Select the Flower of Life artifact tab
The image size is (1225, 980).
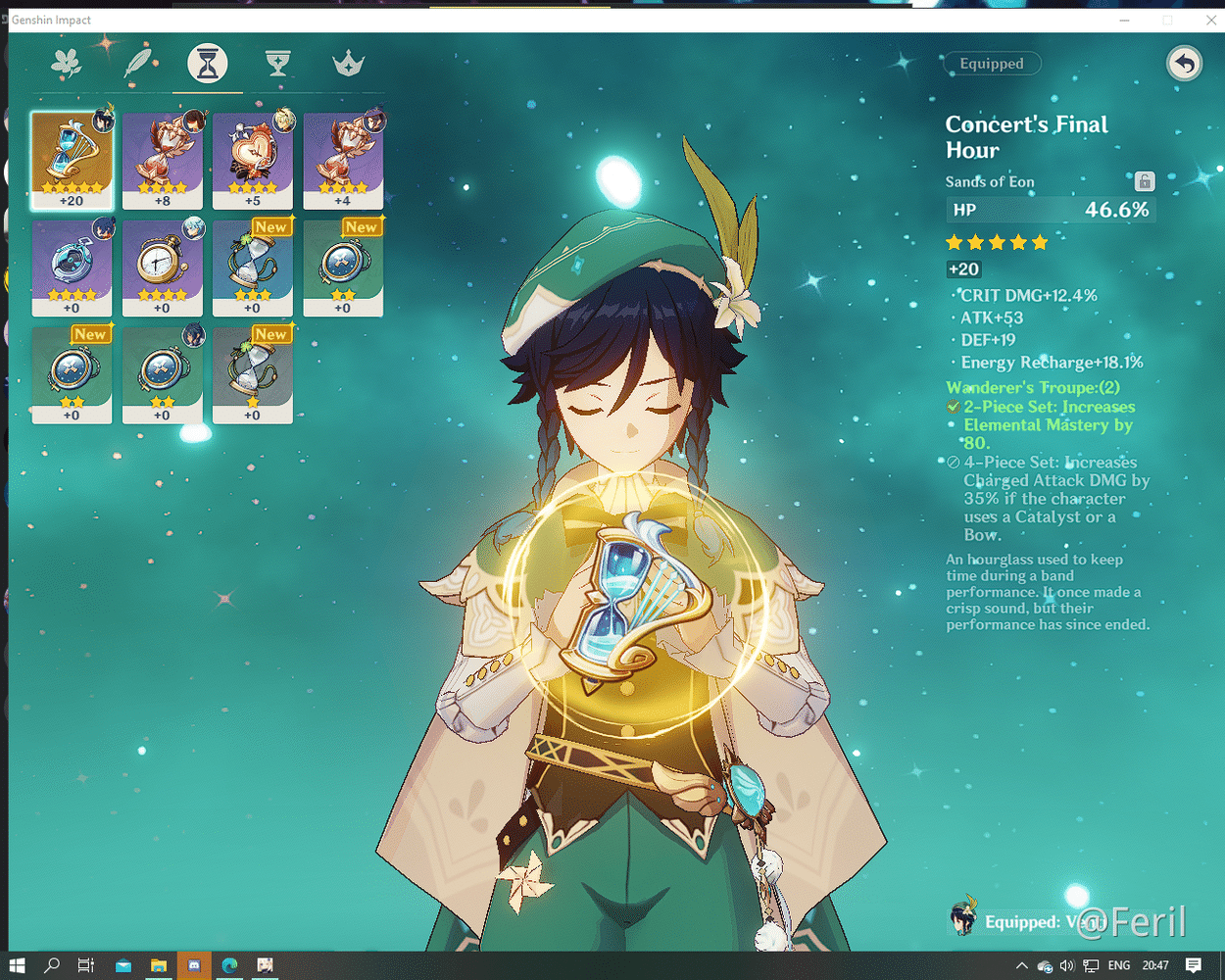click(67, 64)
